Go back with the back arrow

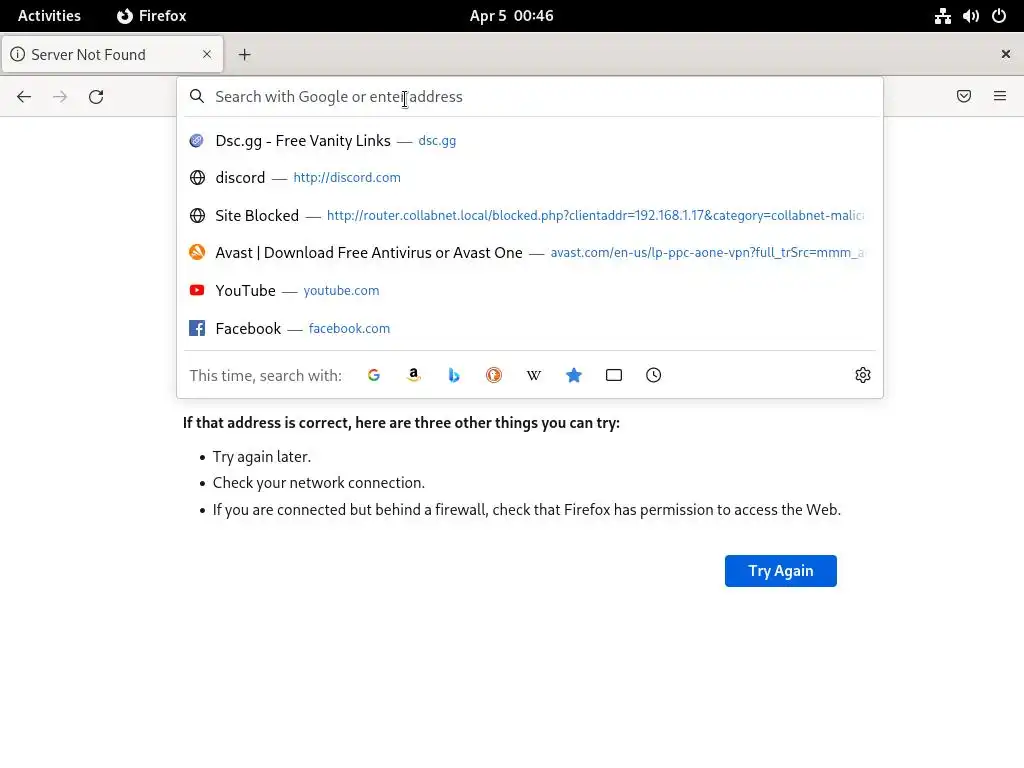coord(24,97)
